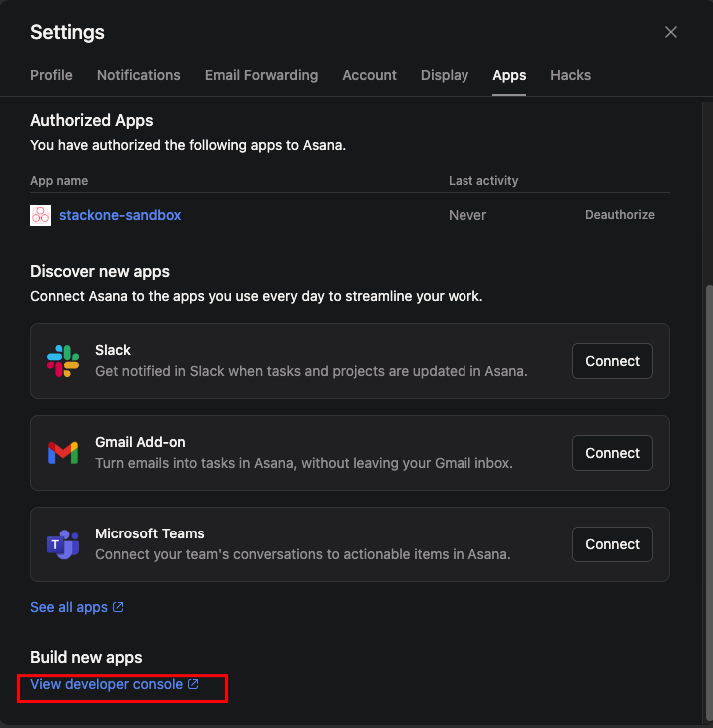The image size is (713, 728).
Task: Click the Last activity column header
Action: click(483, 181)
